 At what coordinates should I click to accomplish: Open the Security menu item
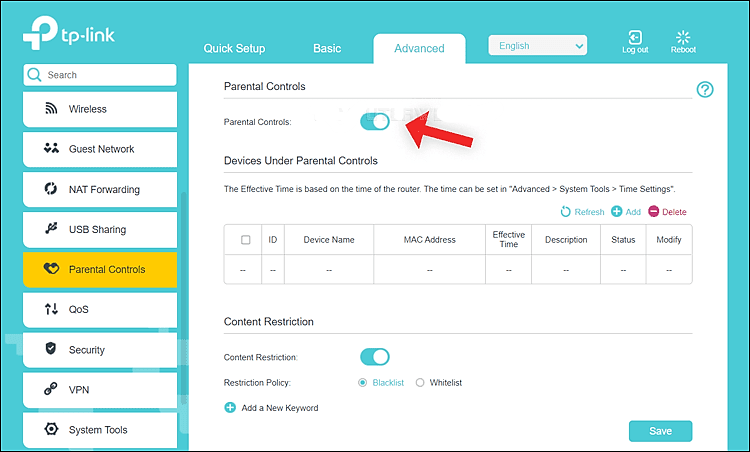[x=100, y=350]
